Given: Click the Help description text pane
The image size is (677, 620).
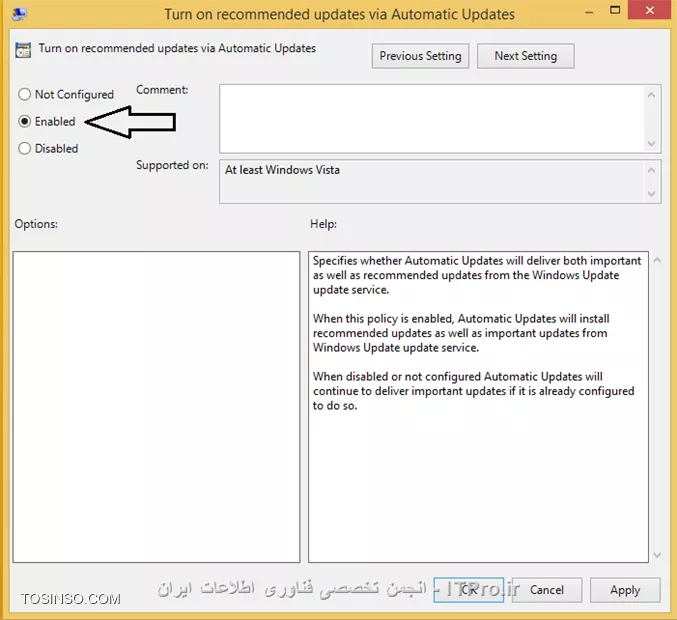Looking at the screenshot, I should click(478, 407).
